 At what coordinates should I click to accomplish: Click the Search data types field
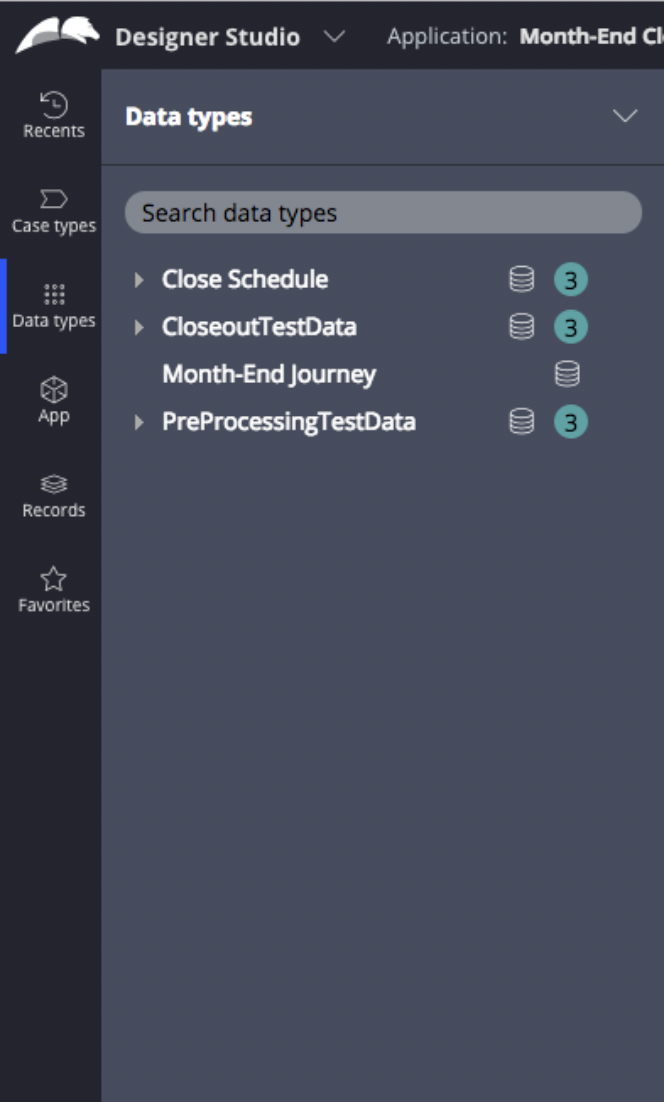383,212
